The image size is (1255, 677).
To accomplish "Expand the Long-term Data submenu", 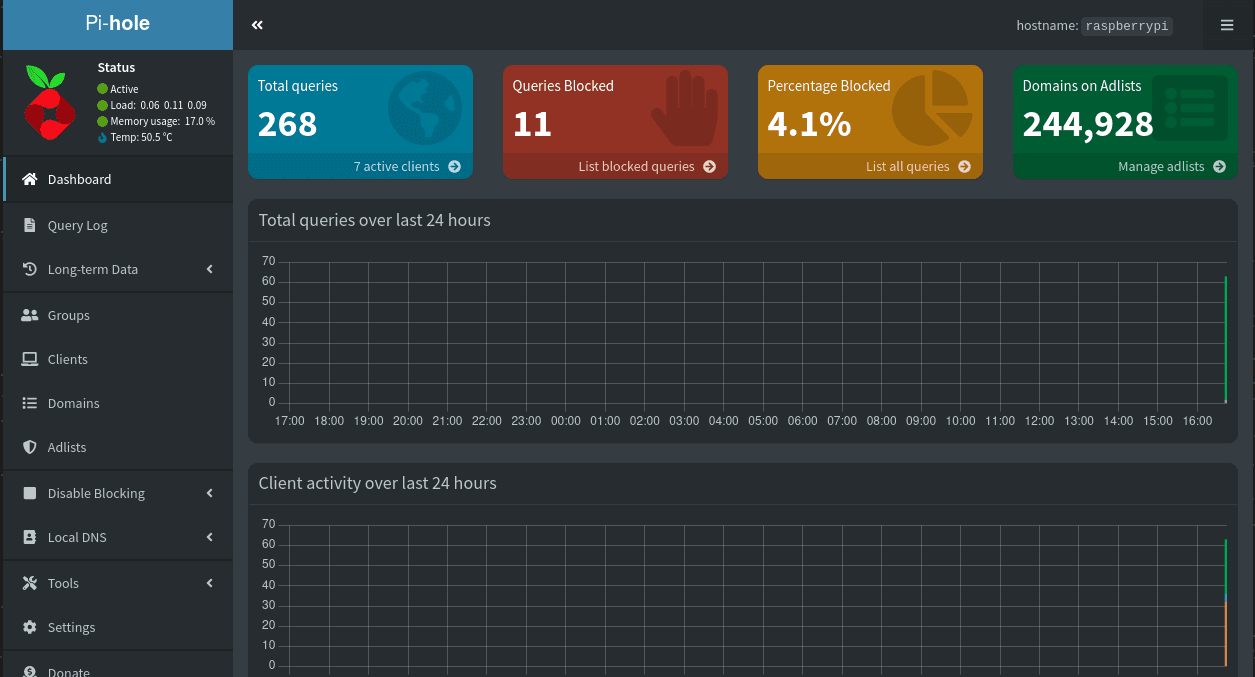I will [210, 269].
